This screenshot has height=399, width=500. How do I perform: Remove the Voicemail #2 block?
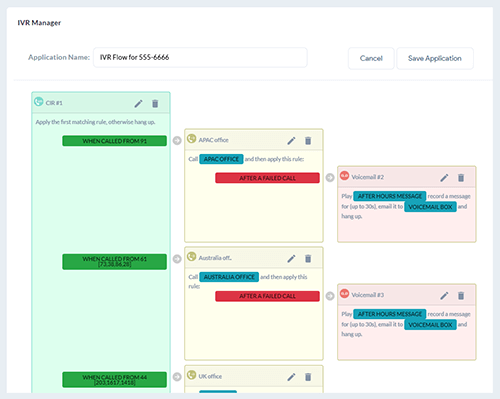[461, 178]
